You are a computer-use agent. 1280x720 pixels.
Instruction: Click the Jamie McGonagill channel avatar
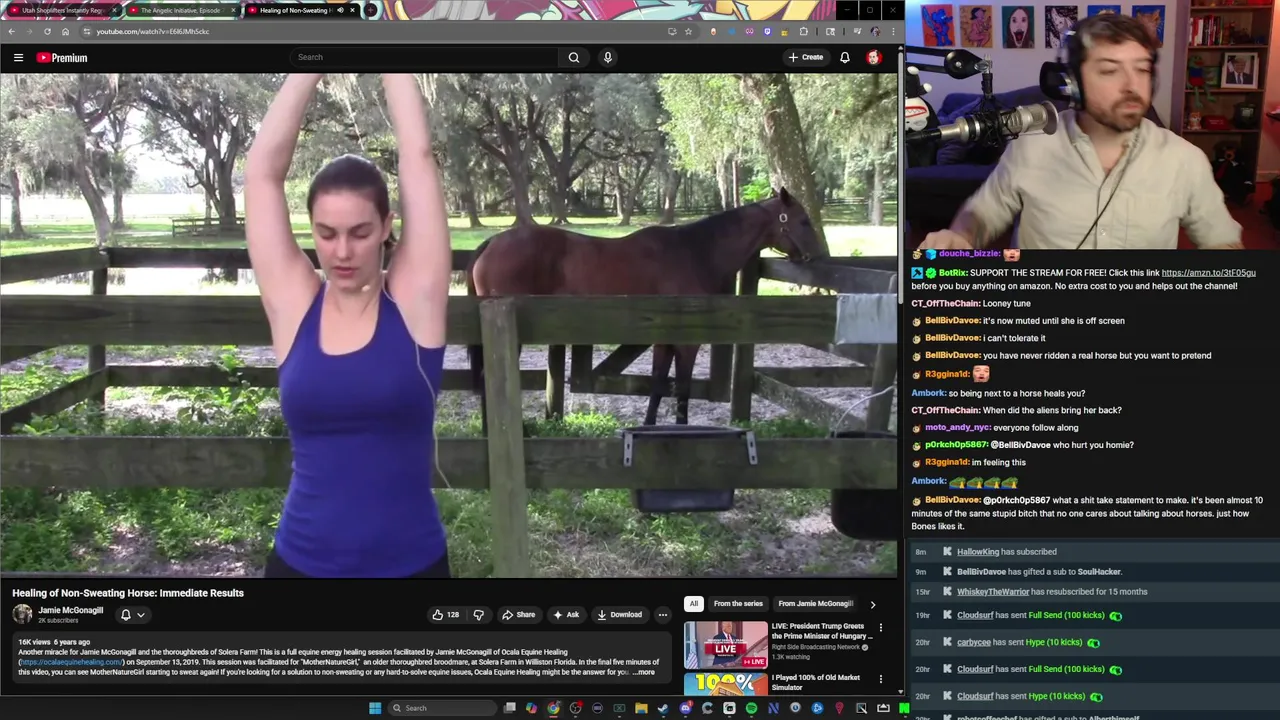point(22,614)
